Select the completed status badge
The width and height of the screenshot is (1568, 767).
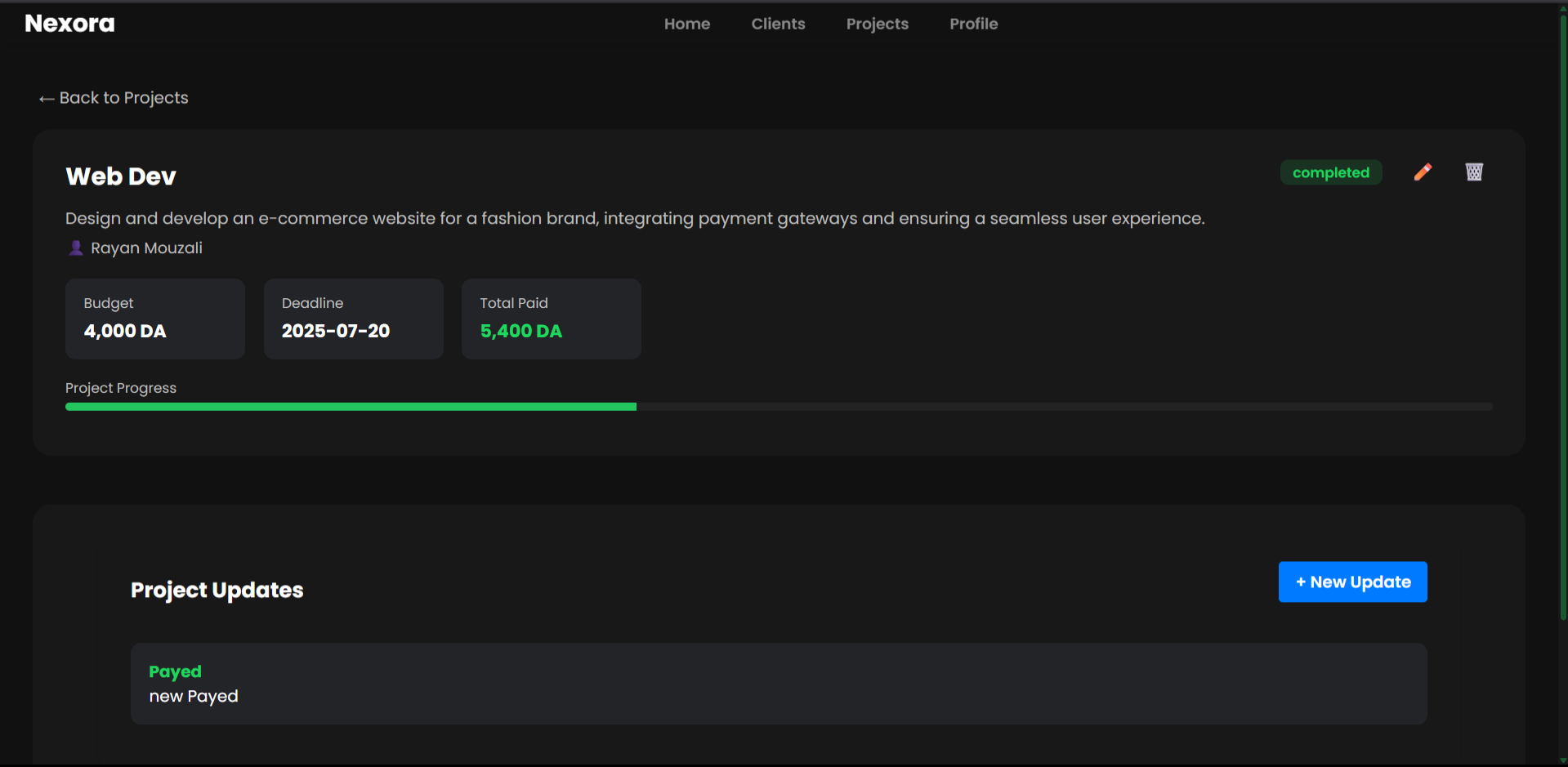pos(1330,172)
